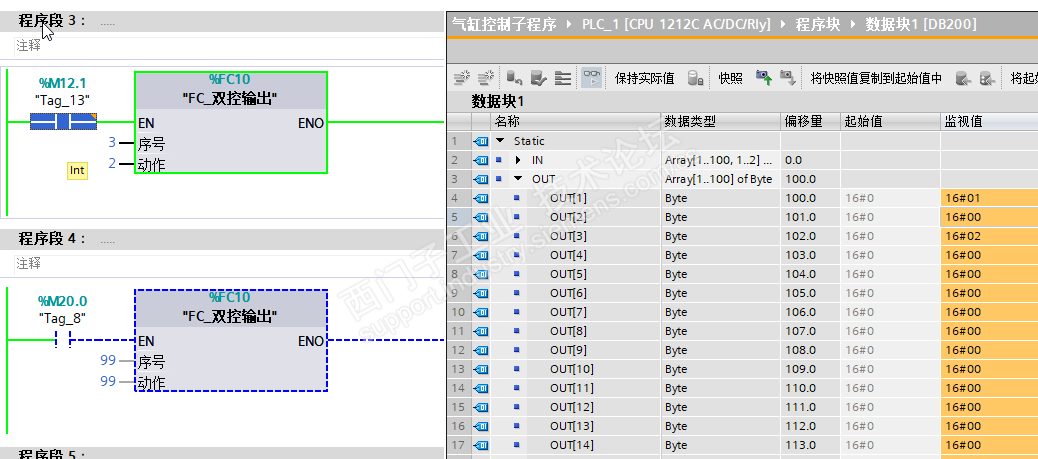Click PLC_1 [CPU 1212C AC/DC/Rly] breadcrumb
Image resolution: width=1038 pixels, height=459 pixels.
[676, 25]
